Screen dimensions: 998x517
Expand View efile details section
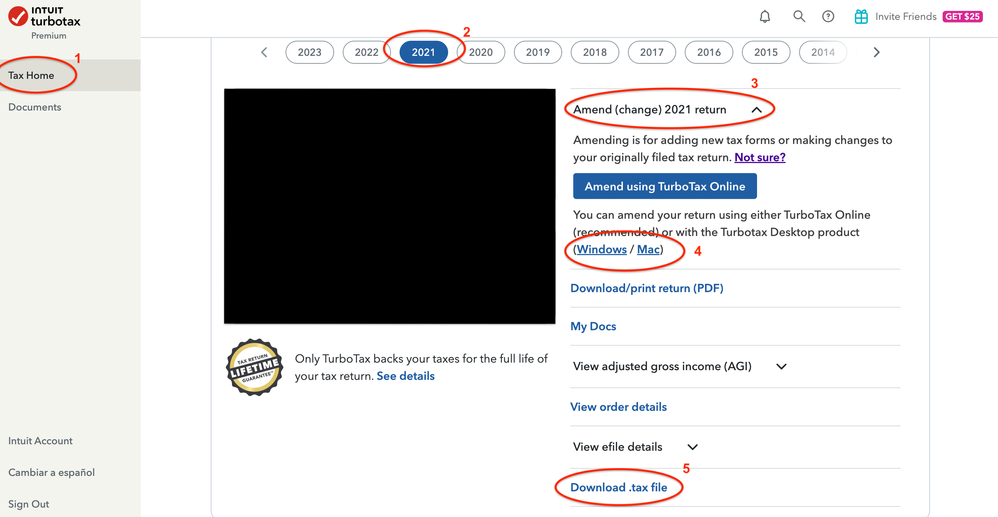(692, 447)
